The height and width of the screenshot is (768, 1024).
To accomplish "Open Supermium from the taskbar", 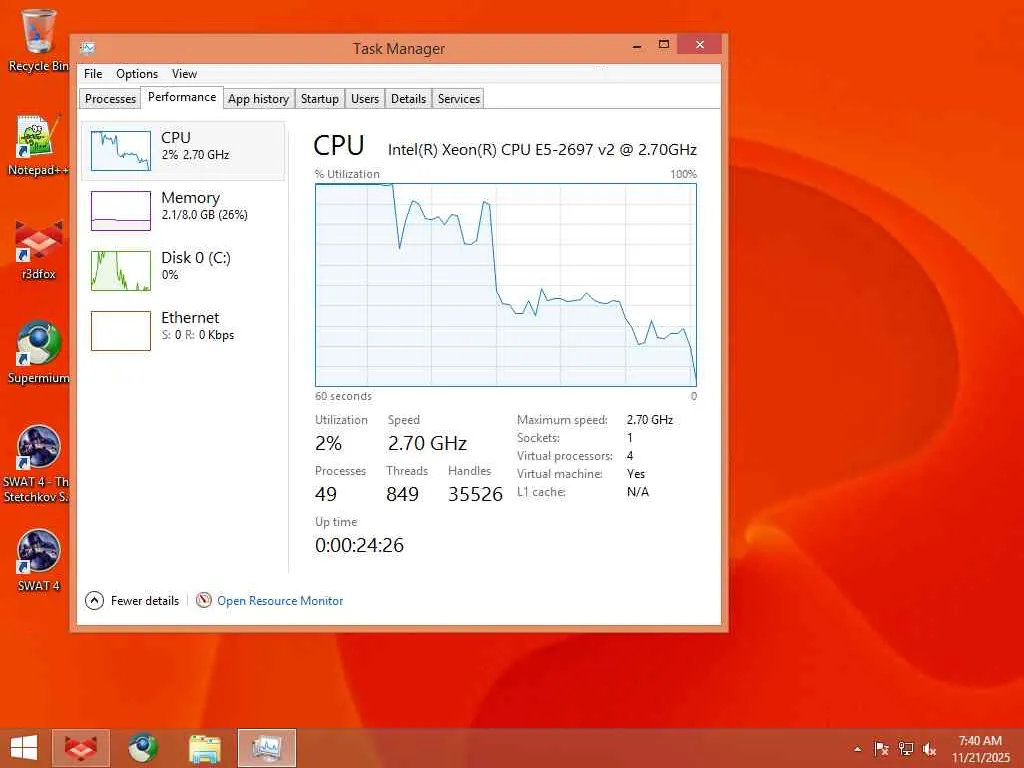I will click(x=142, y=748).
